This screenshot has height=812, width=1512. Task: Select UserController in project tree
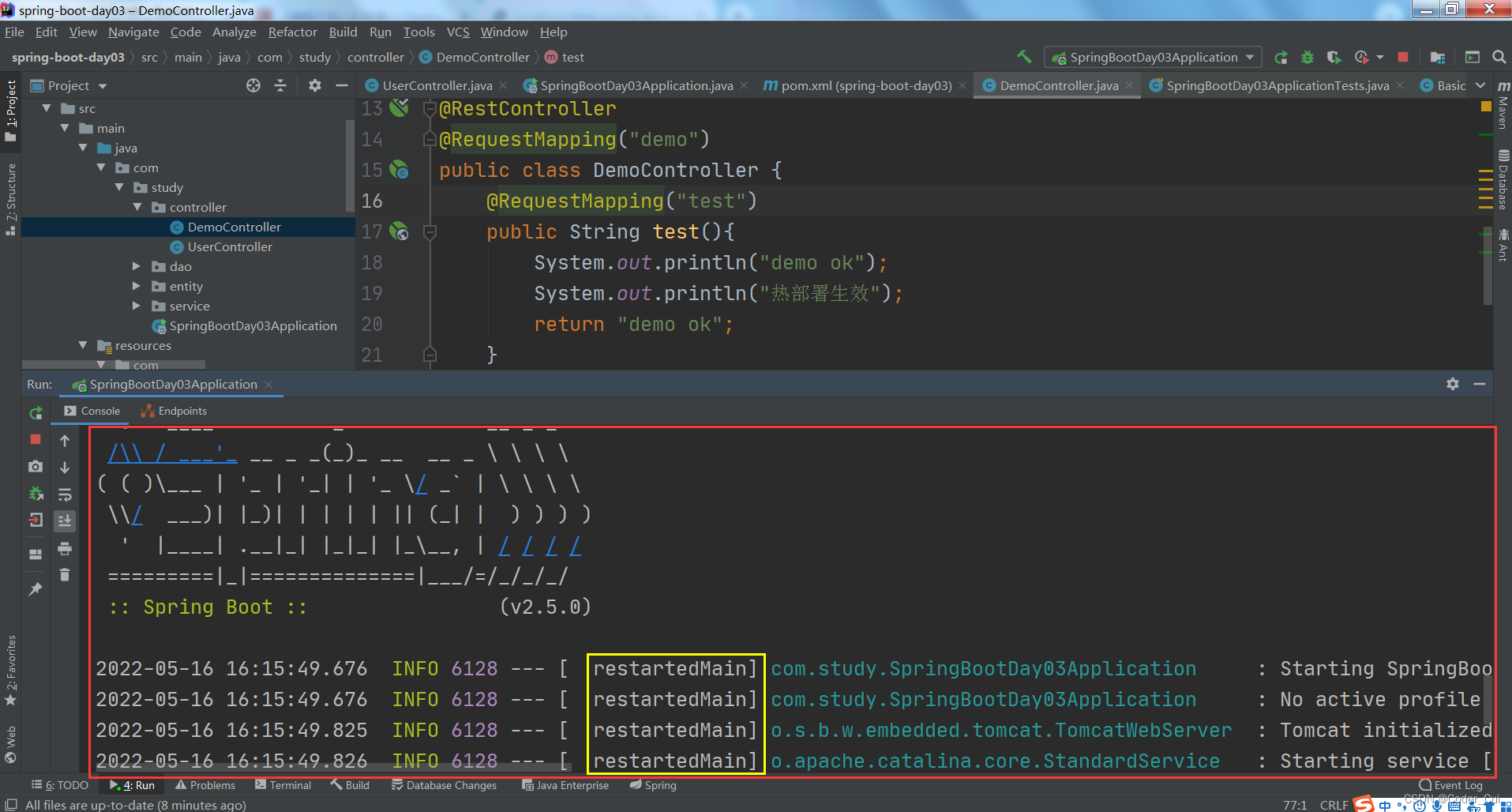tap(229, 246)
